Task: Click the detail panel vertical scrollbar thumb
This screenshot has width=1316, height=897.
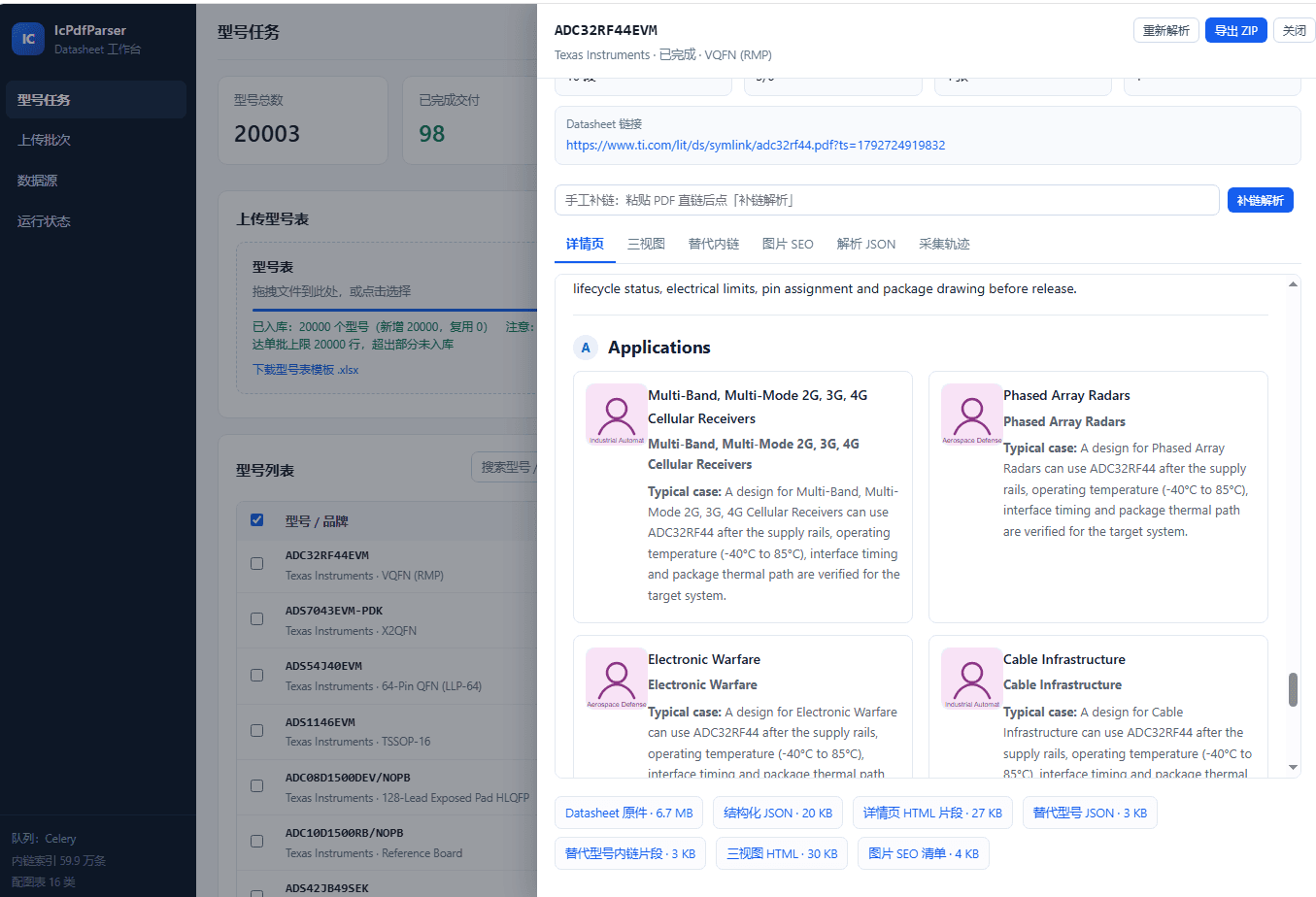Action: [x=1293, y=689]
